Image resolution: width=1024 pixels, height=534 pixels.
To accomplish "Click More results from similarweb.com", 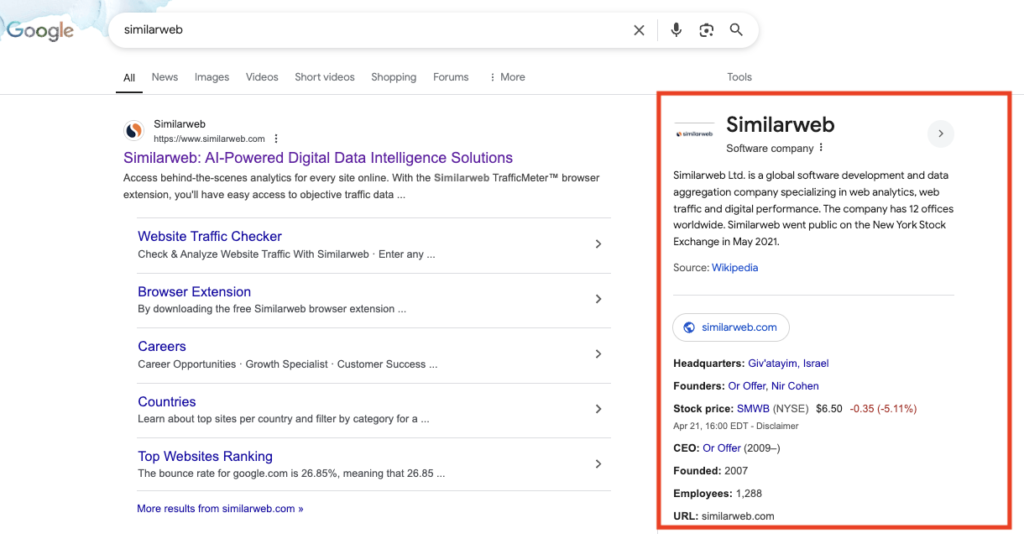I will [220, 509].
